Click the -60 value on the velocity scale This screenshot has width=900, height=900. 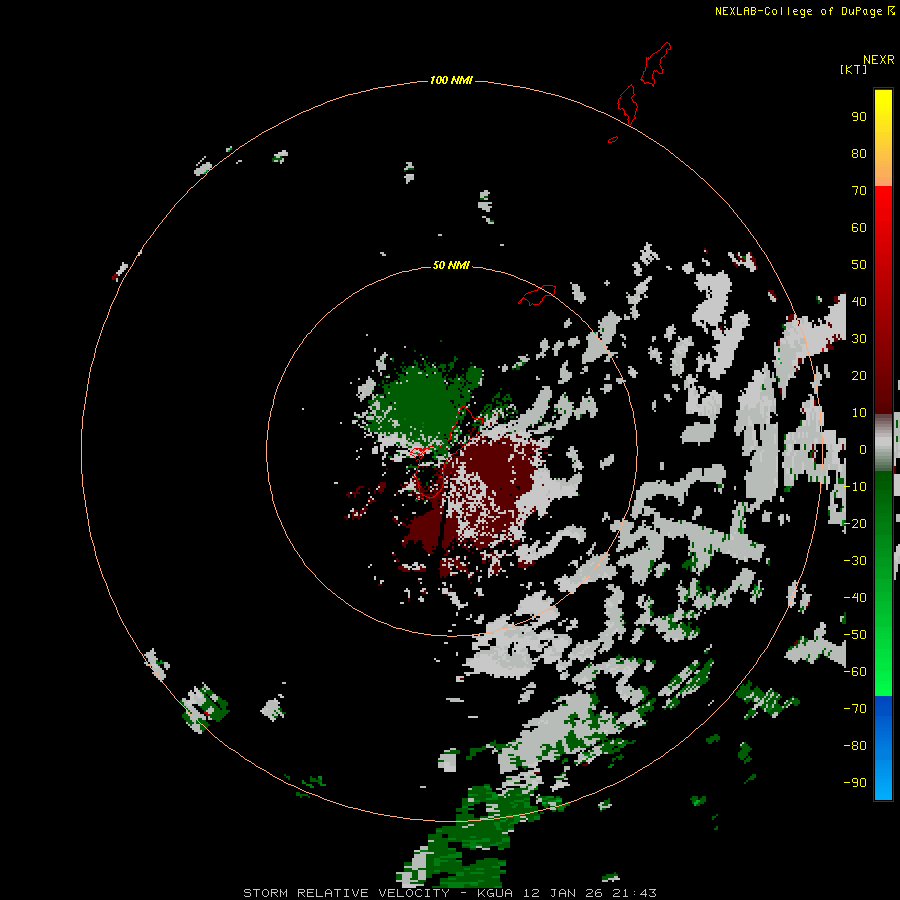[x=855, y=672]
